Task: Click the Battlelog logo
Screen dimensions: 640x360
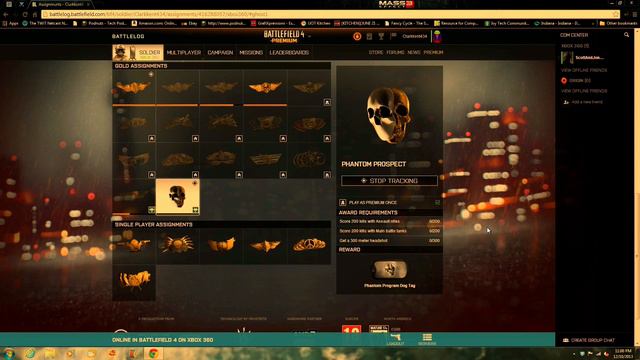Action: click(x=128, y=36)
